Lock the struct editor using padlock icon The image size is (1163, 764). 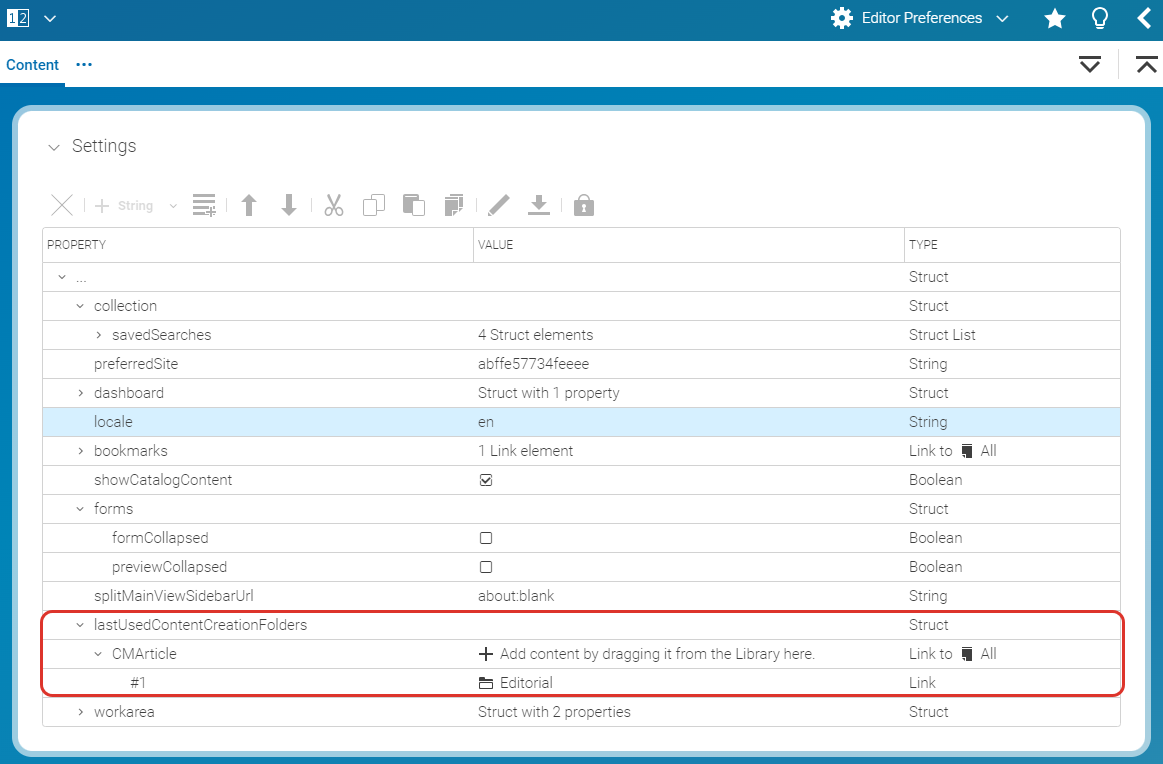584,204
